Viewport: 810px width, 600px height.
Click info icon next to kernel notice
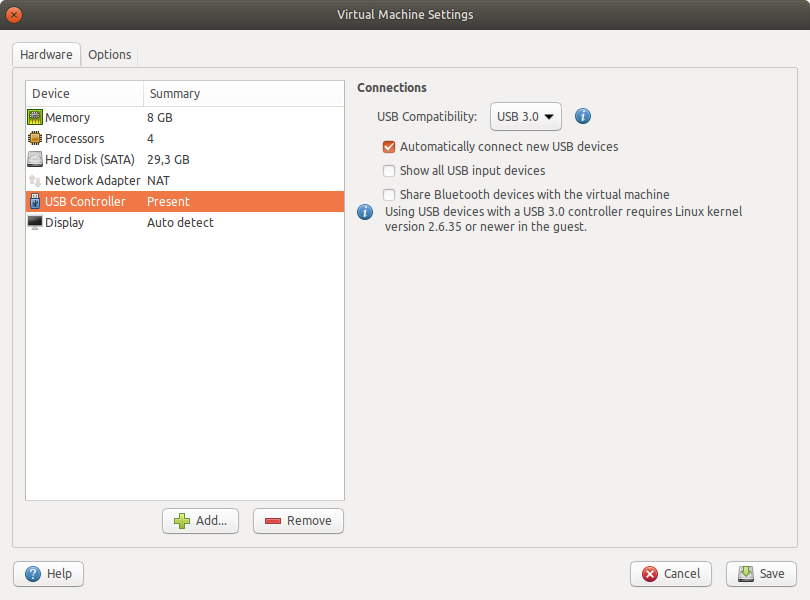pos(366,212)
